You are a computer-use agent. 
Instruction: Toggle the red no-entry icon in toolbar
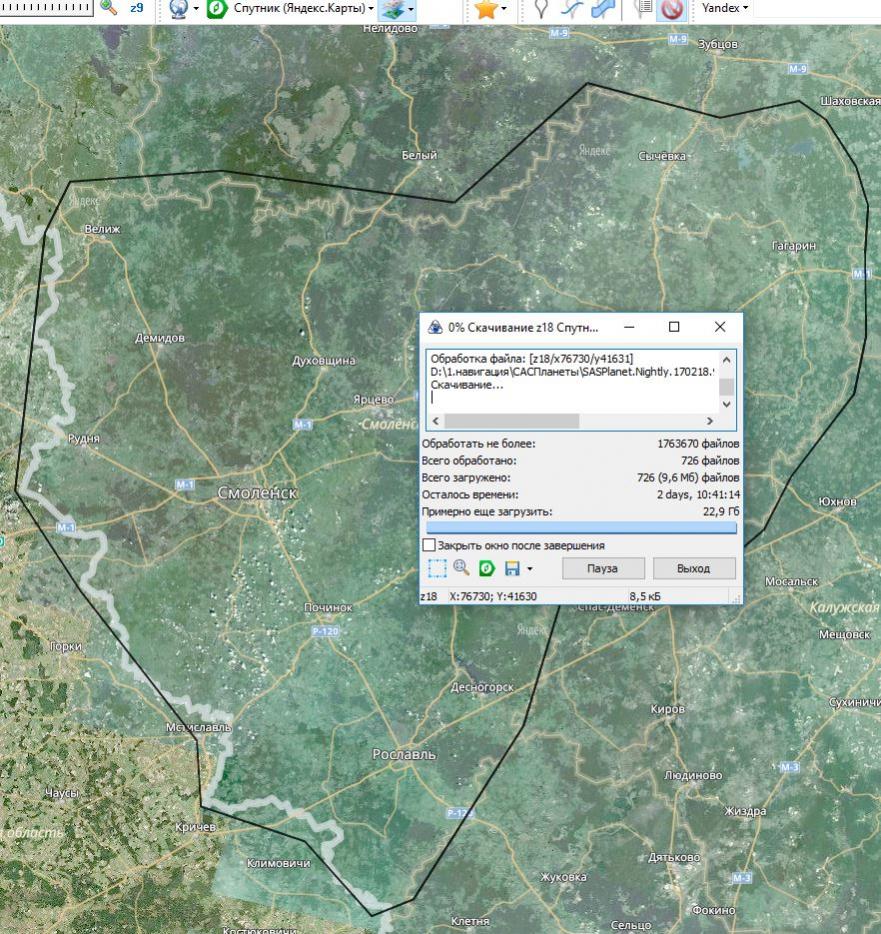point(672,9)
